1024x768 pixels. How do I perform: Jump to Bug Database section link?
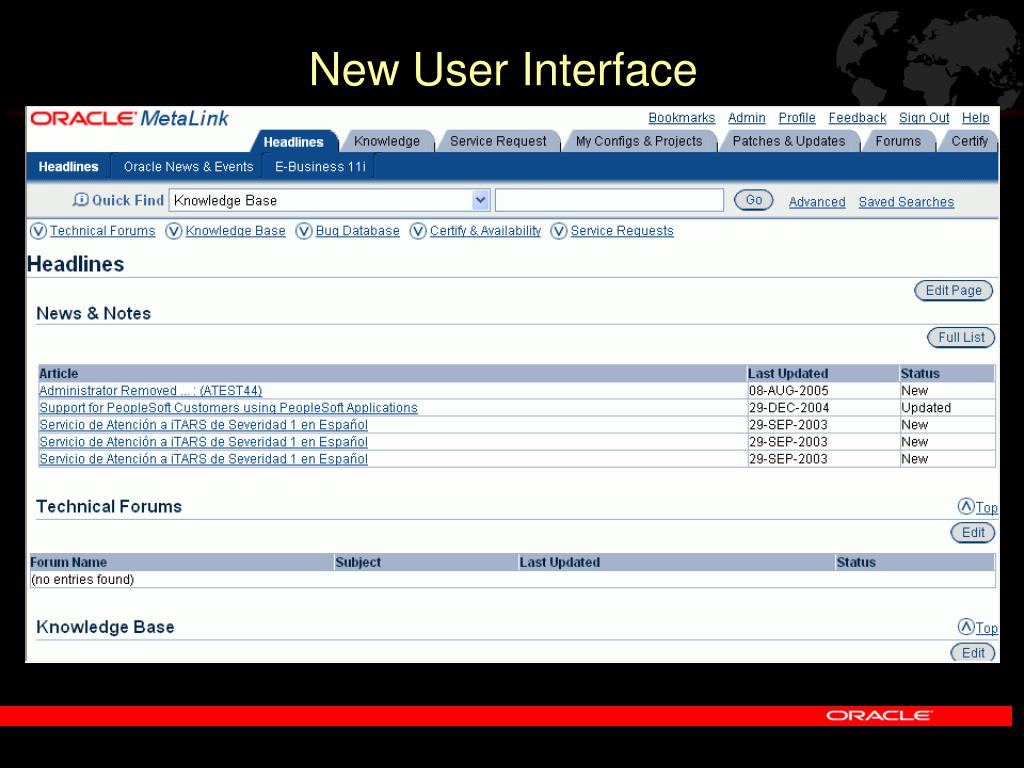(x=357, y=231)
